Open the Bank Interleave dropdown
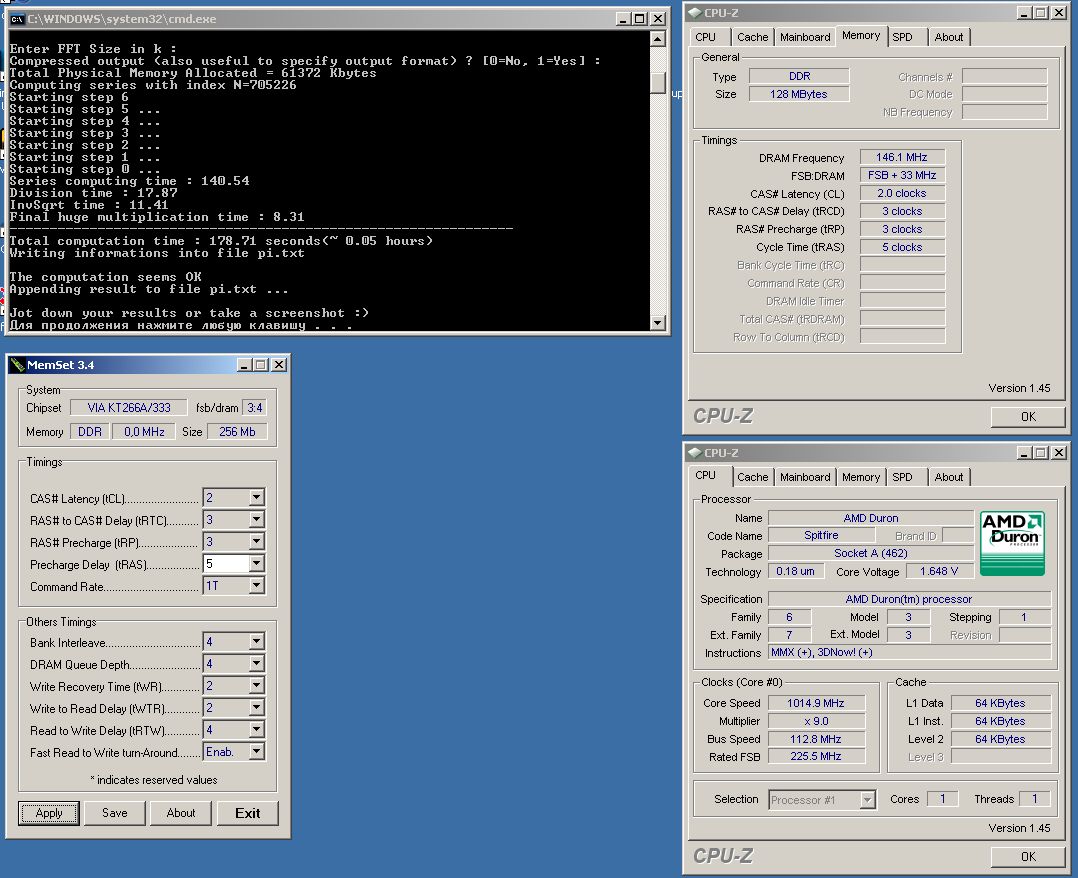1078x878 pixels. coord(256,641)
